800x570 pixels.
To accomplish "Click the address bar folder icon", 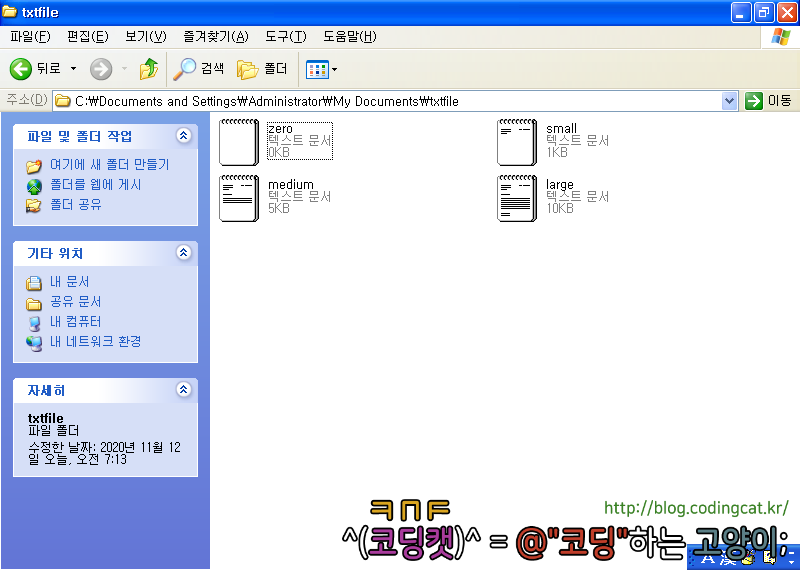I will click(63, 101).
